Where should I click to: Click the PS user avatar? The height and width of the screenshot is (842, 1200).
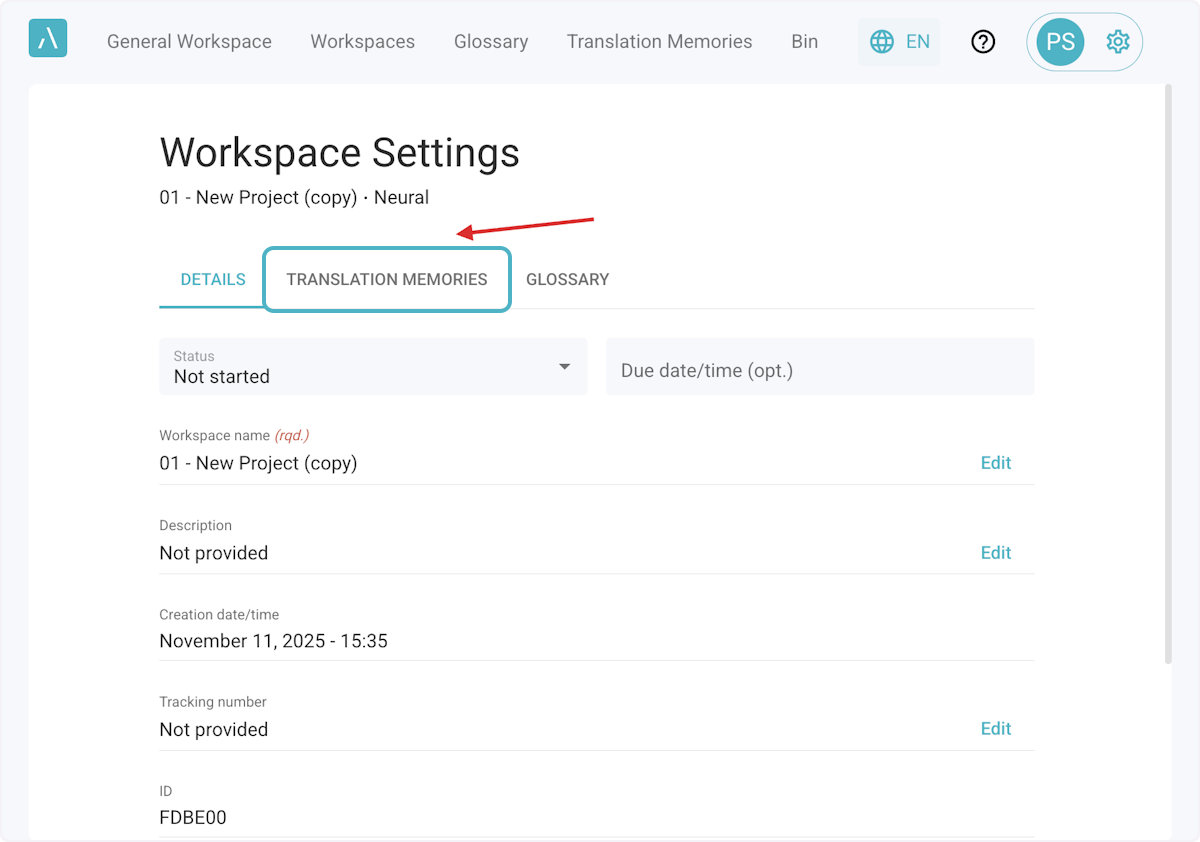[x=1060, y=42]
